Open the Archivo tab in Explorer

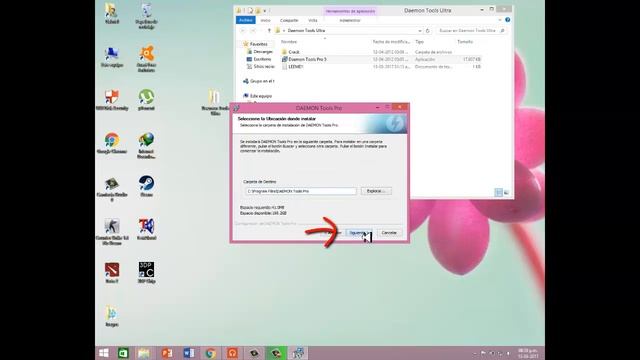(246, 20)
